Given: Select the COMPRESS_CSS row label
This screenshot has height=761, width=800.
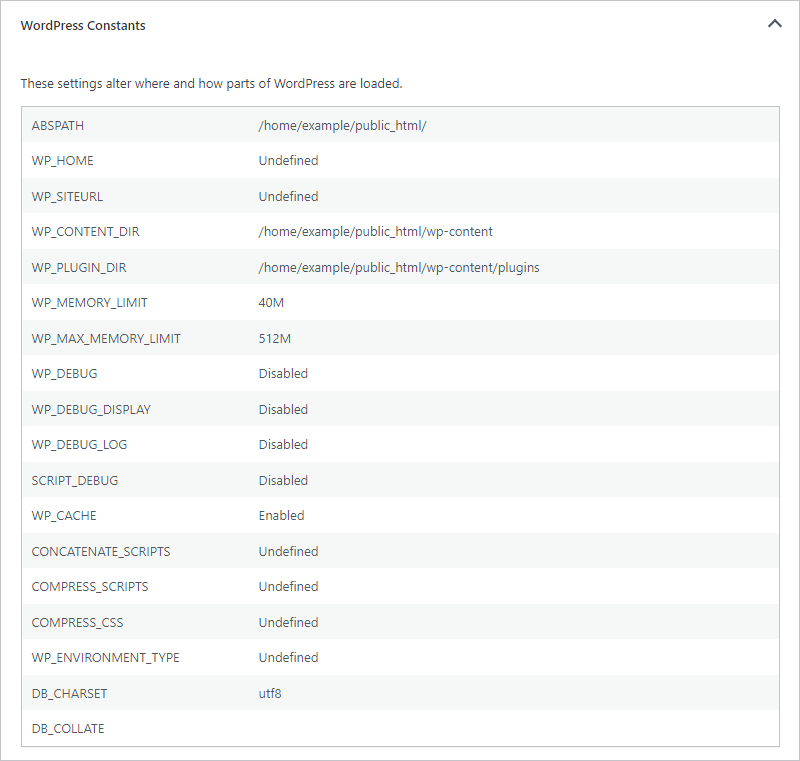Looking at the screenshot, I should 77,622.
